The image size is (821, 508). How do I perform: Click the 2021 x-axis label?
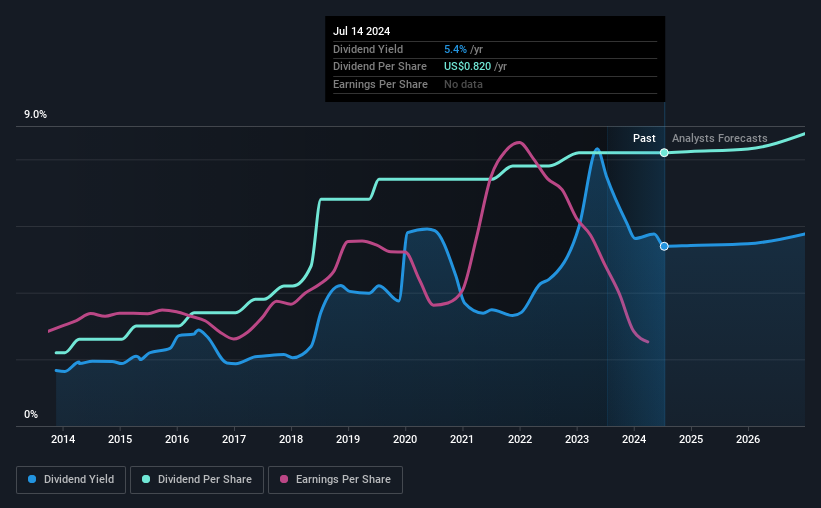462,439
